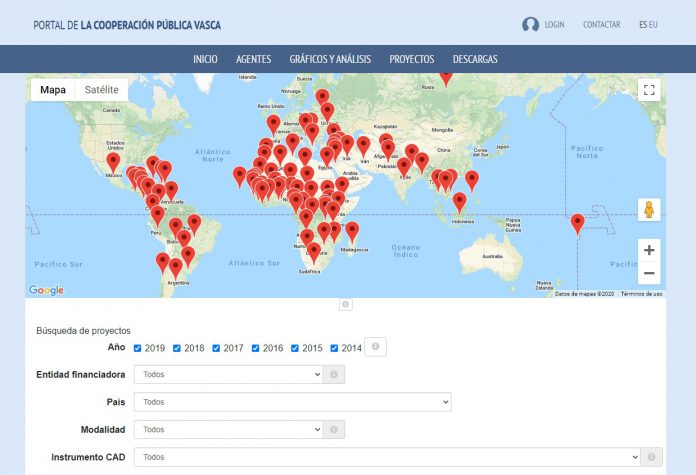Toggle the 2016 year checkbox
The width and height of the screenshot is (696, 475).
(x=255, y=348)
